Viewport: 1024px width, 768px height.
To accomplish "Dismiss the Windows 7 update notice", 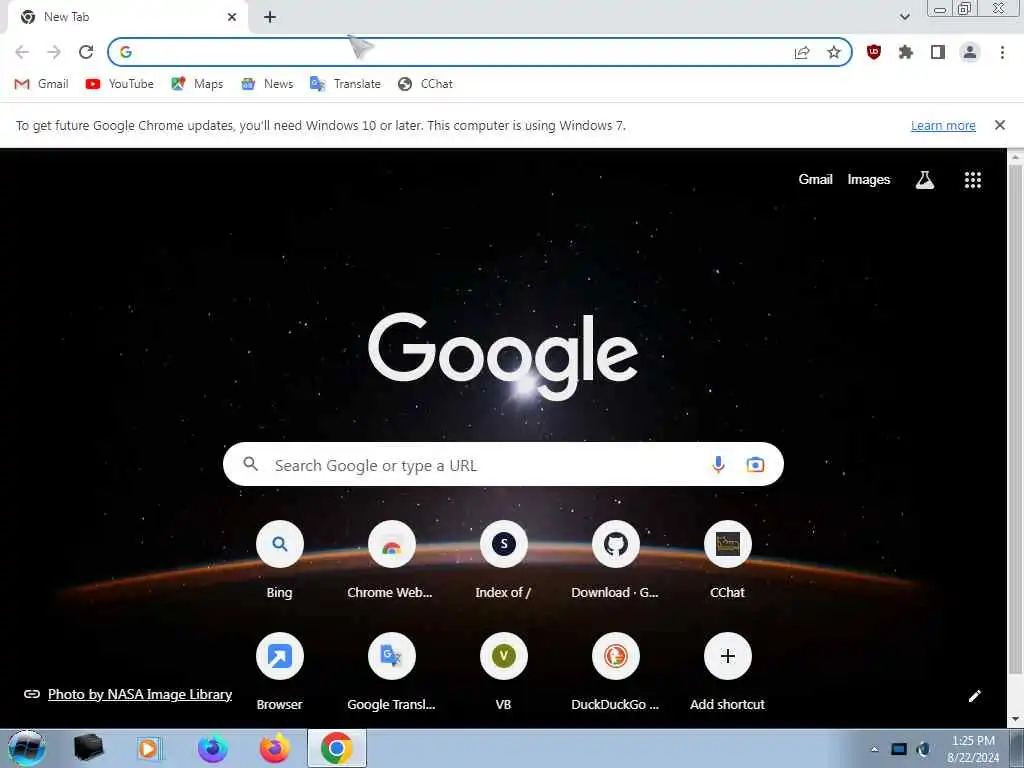I will pos(999,125).
